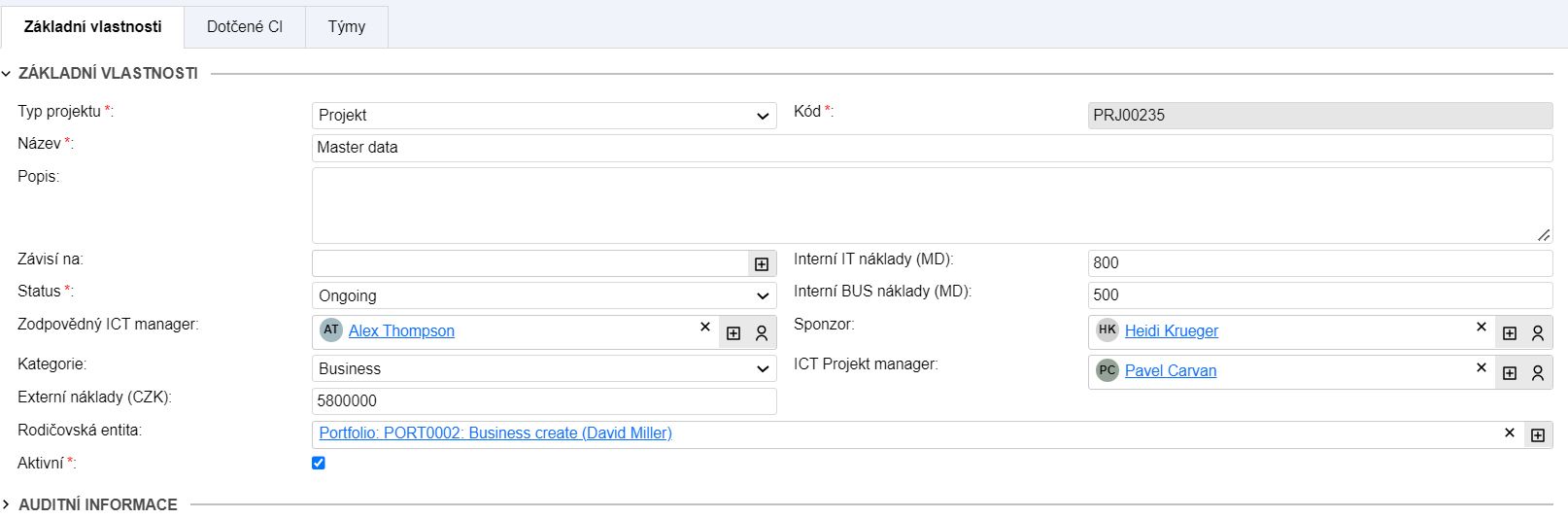The width and height of the screenshot is (1568, 519).
Task: Click Název field containing Master data
Action: (933, 148)
